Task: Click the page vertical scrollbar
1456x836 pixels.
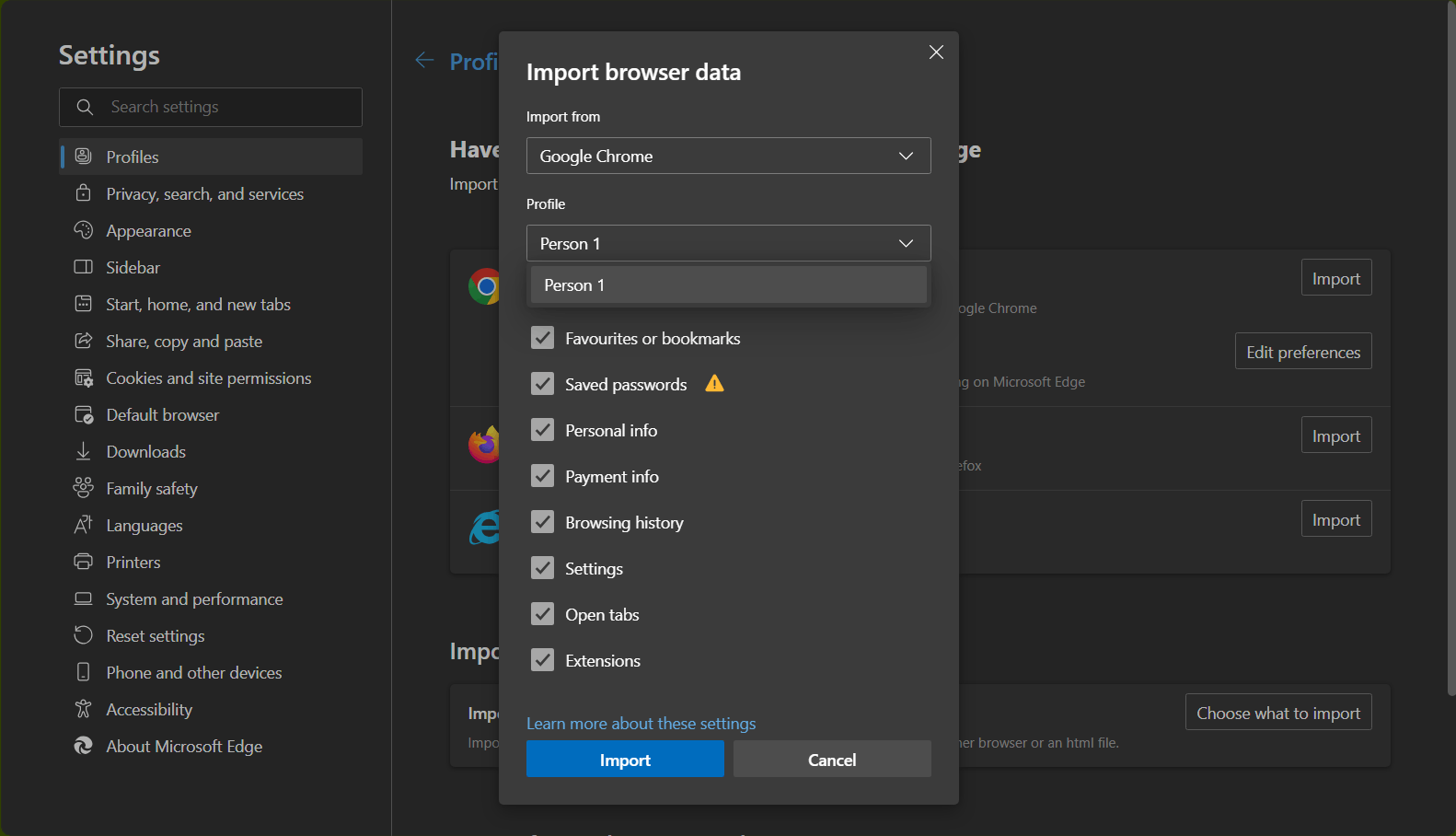Action: (1451, 350)
